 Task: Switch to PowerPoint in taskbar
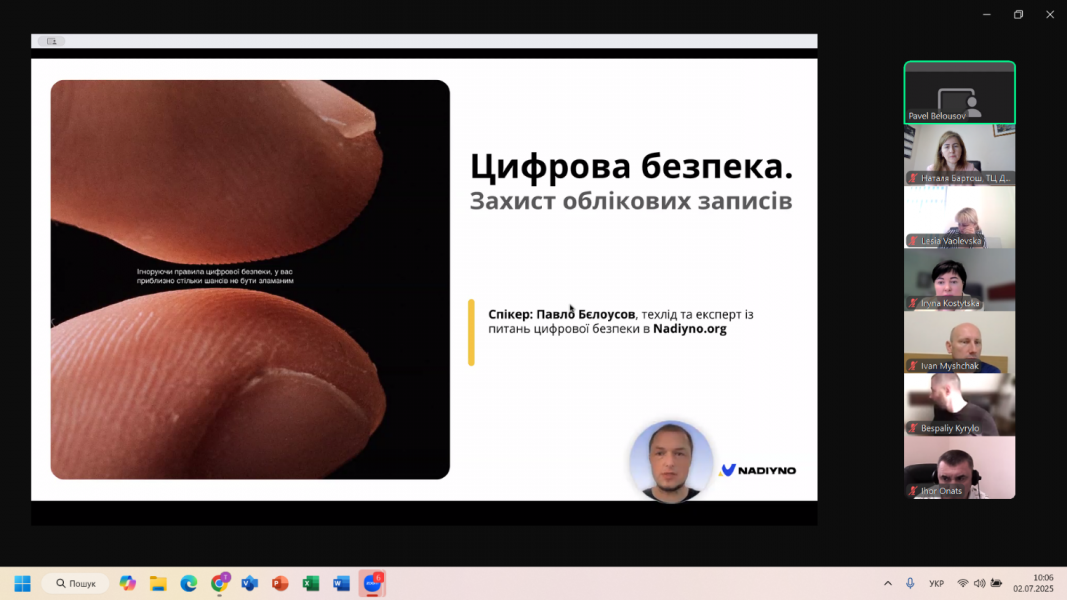pos(280,583)
